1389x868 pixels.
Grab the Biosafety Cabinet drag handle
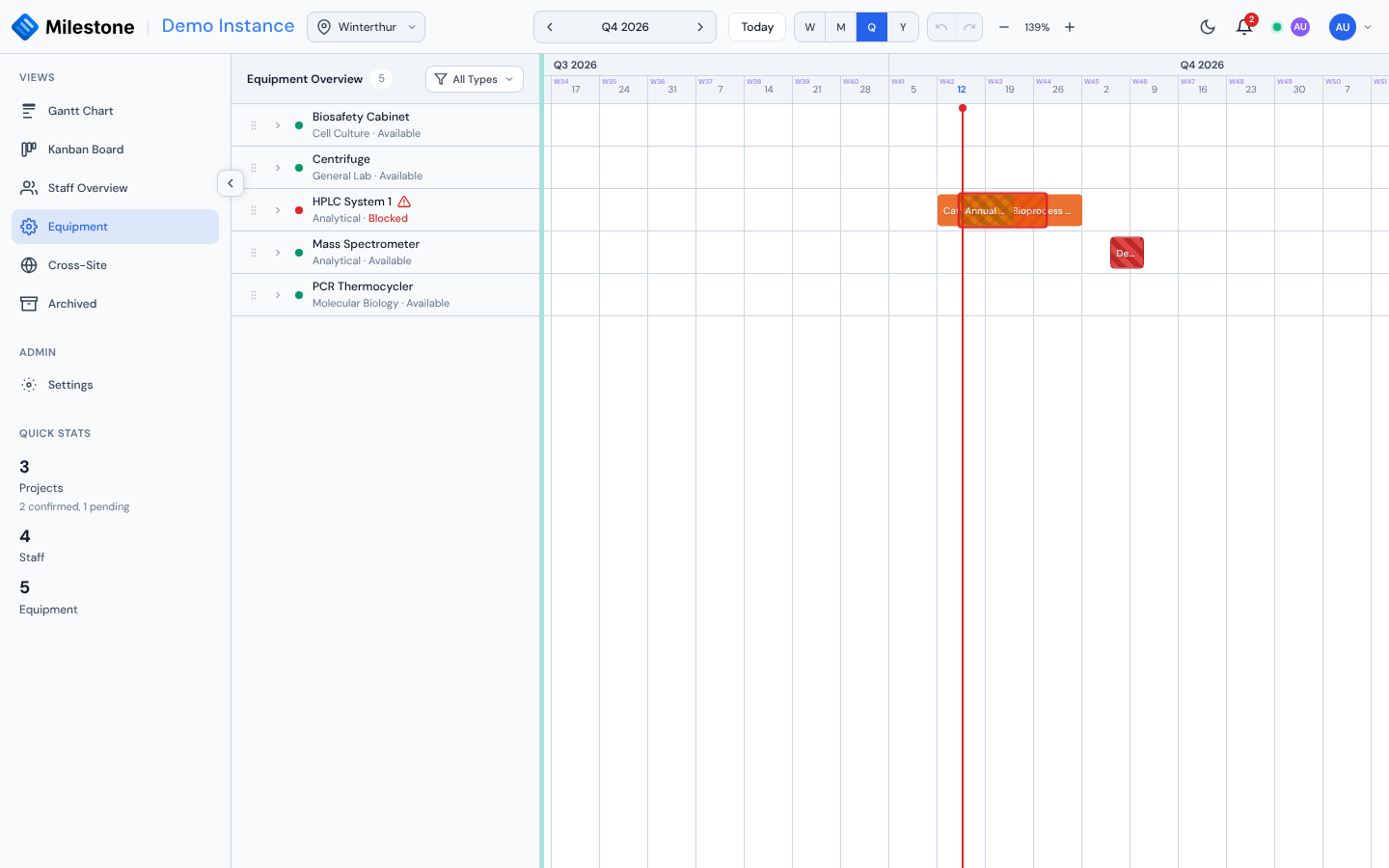(254, 125)
